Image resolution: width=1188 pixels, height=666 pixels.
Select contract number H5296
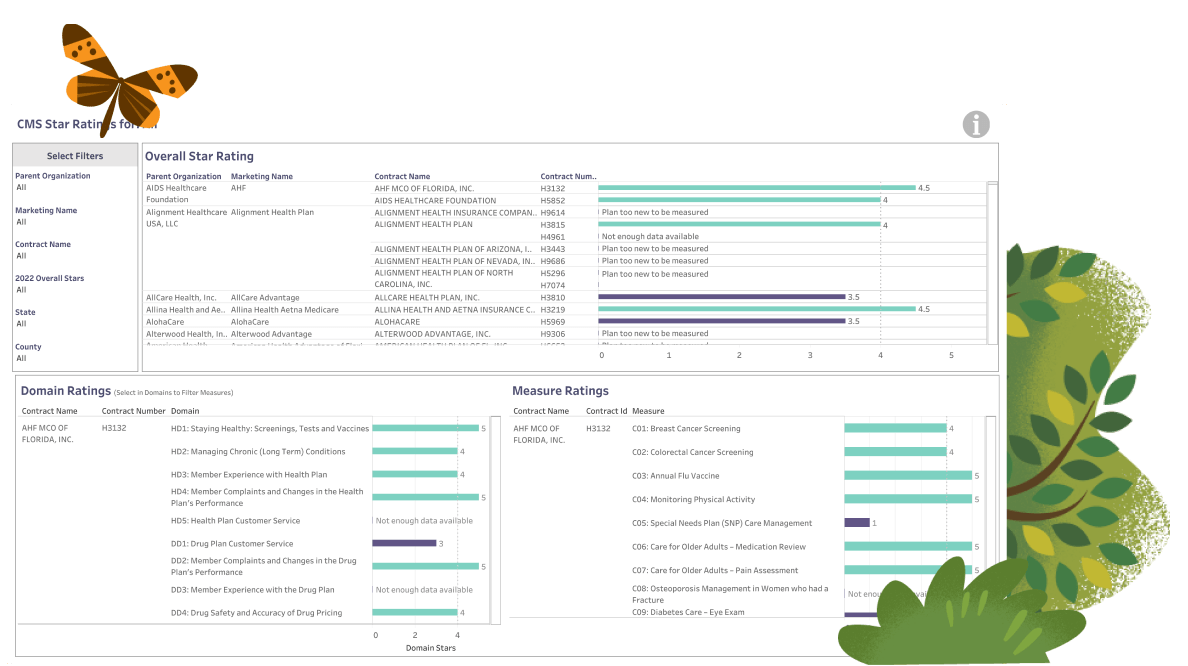pos(552,274)
